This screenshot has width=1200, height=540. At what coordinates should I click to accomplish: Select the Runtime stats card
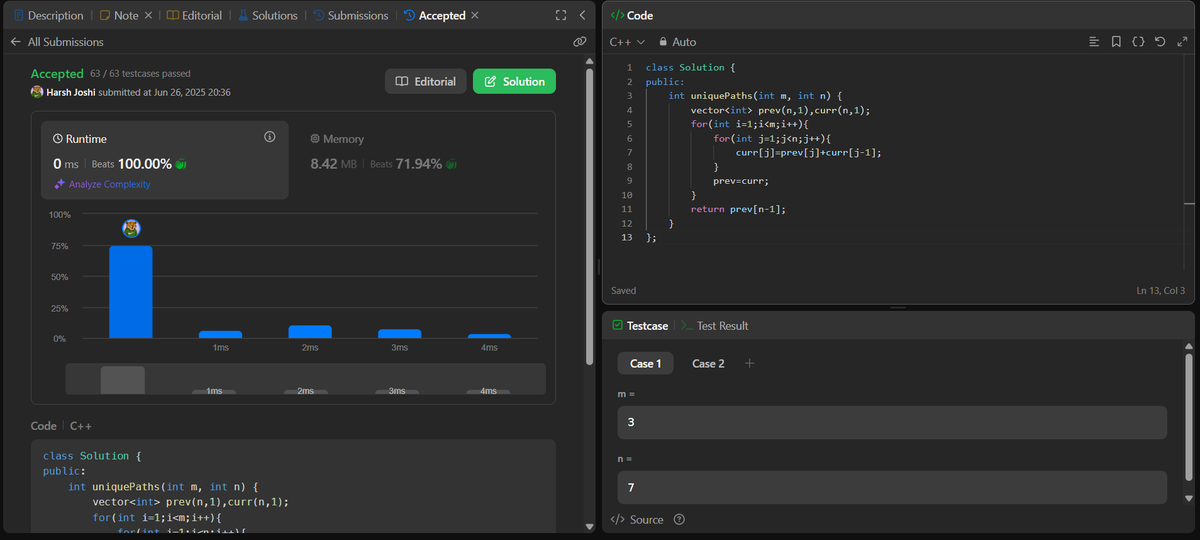(x=165, y=160)
